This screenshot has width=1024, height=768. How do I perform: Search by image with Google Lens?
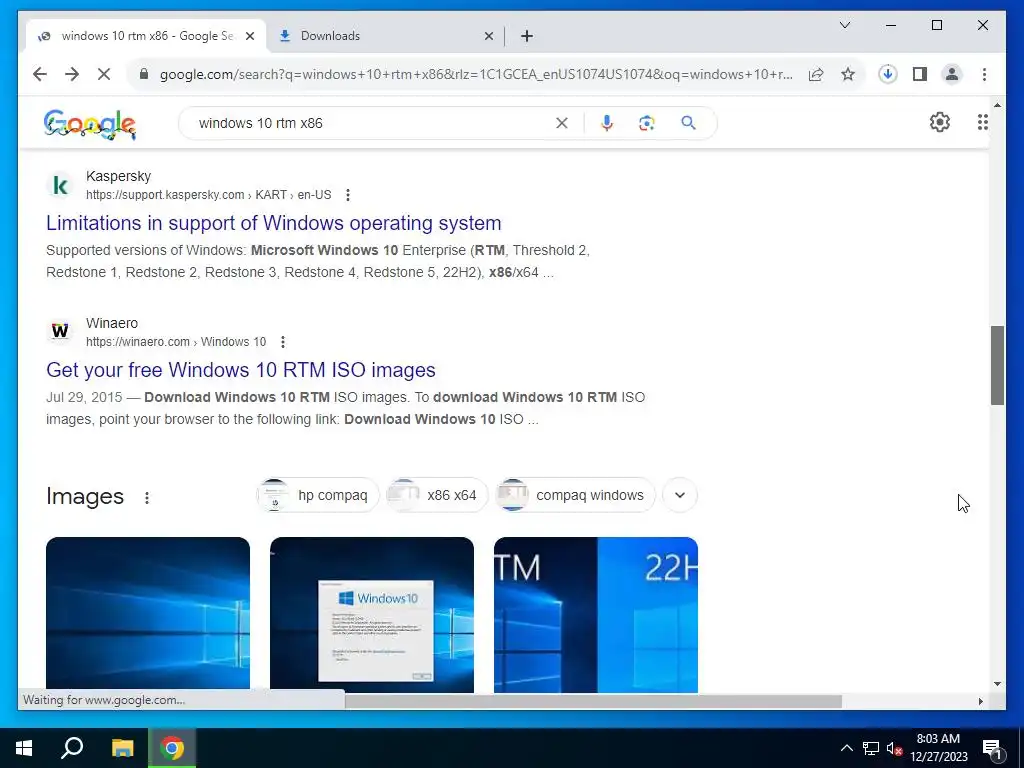click(x=647, y=123)
